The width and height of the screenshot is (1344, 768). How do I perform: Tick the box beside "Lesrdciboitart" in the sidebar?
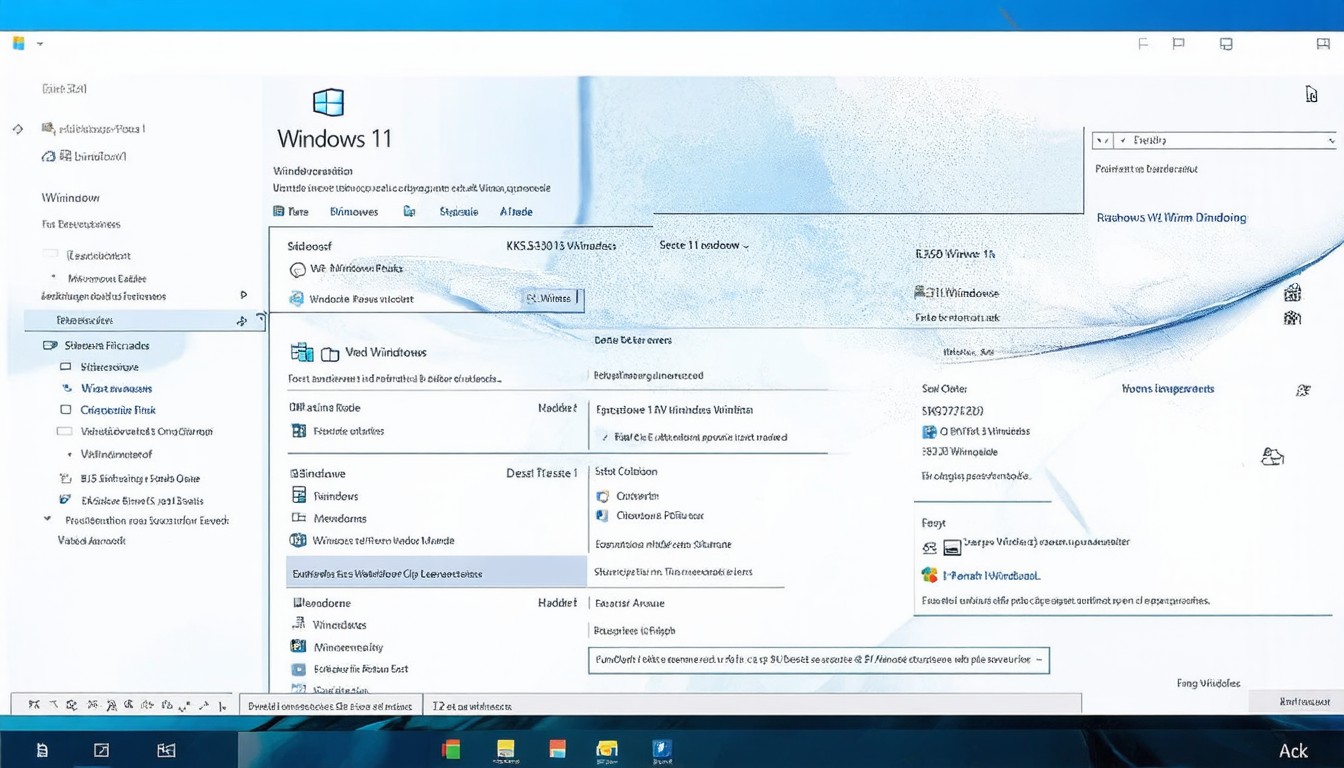(50, 255)
